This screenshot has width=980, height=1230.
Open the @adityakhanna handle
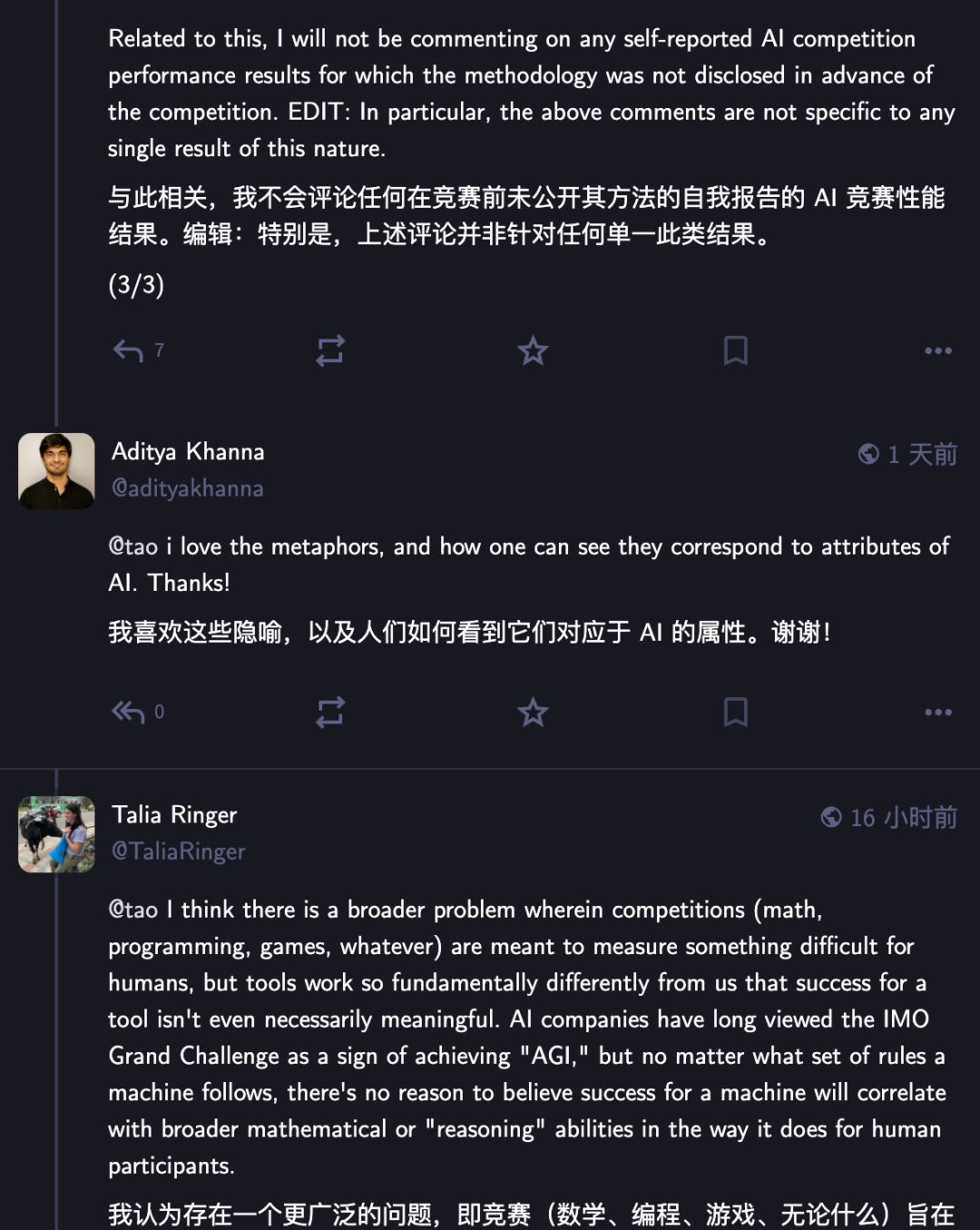[x=187, y=488]
